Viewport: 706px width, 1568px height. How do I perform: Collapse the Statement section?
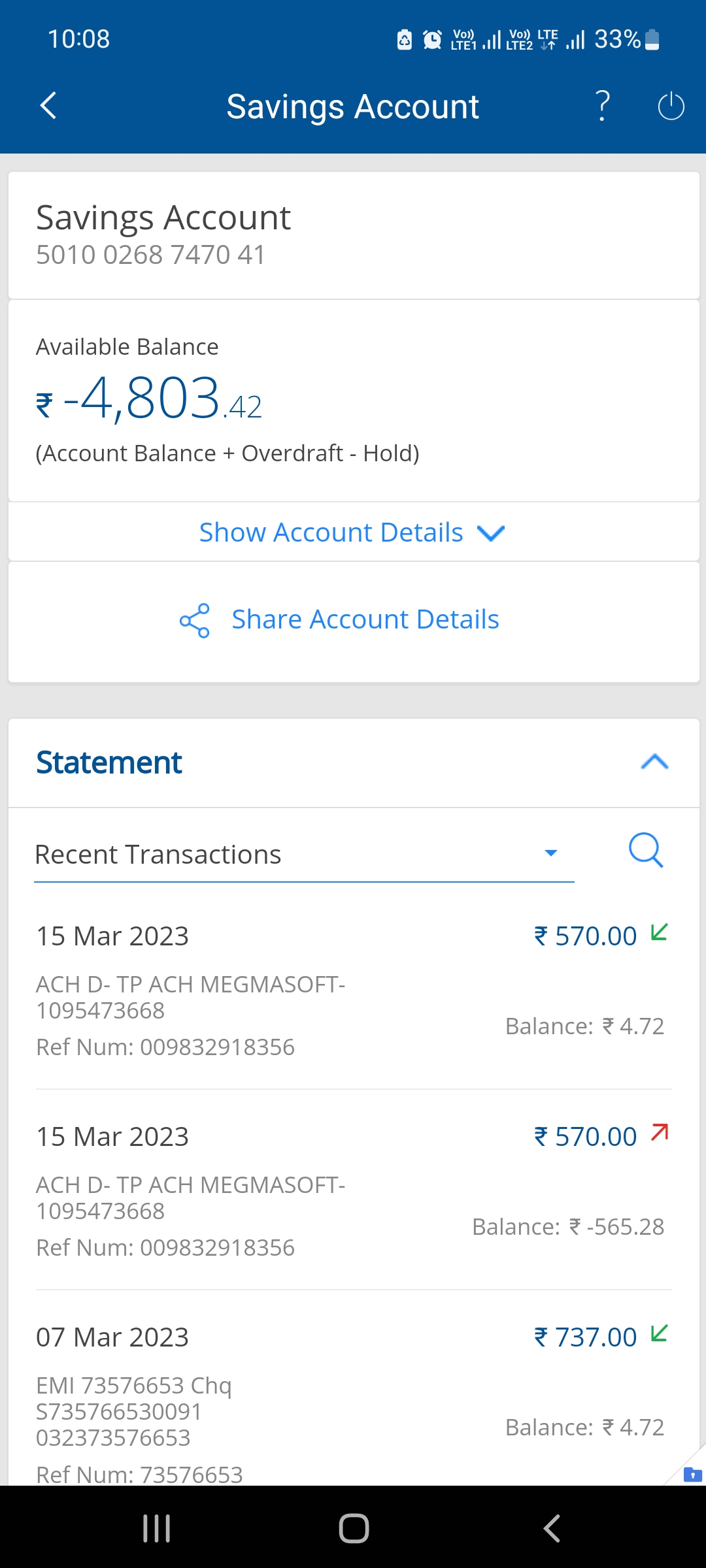point(654,762)
